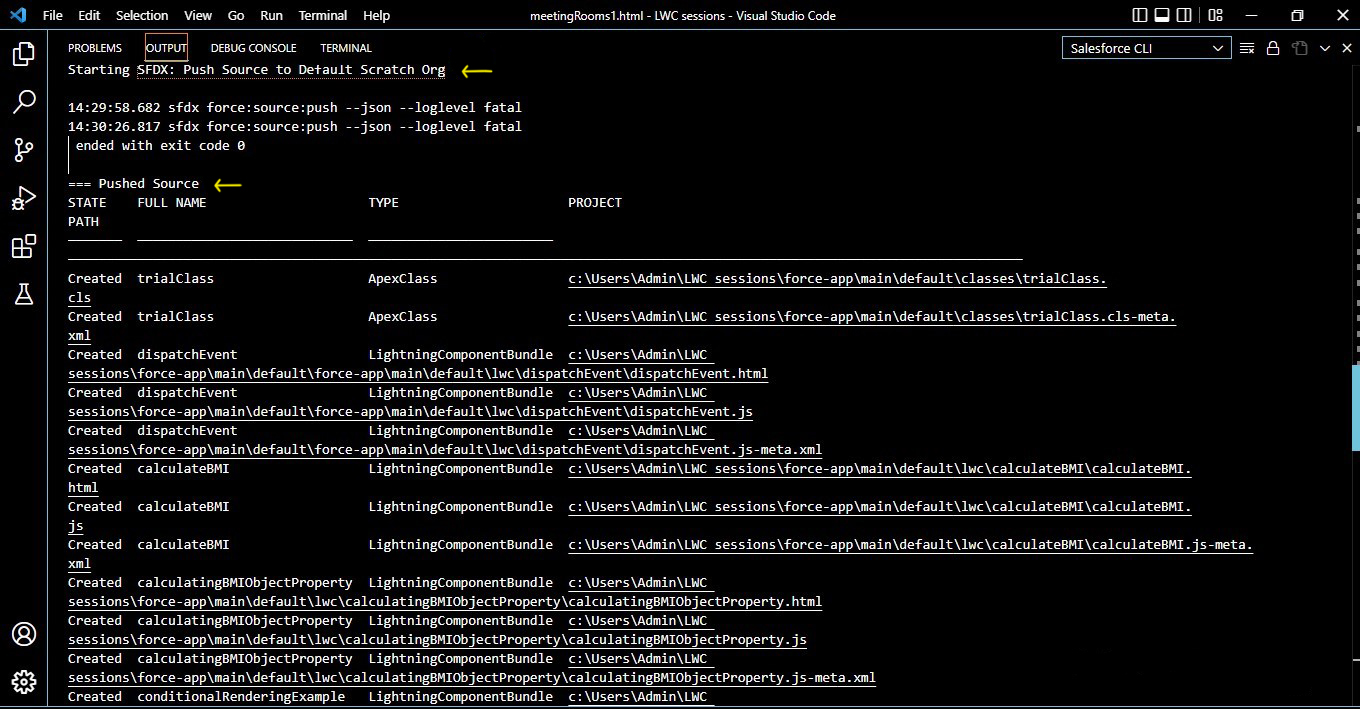Screen dimensions: 1360x709
Task: Open the Run and Debug view
Action: pyautogui.click(x=24, y=198)
